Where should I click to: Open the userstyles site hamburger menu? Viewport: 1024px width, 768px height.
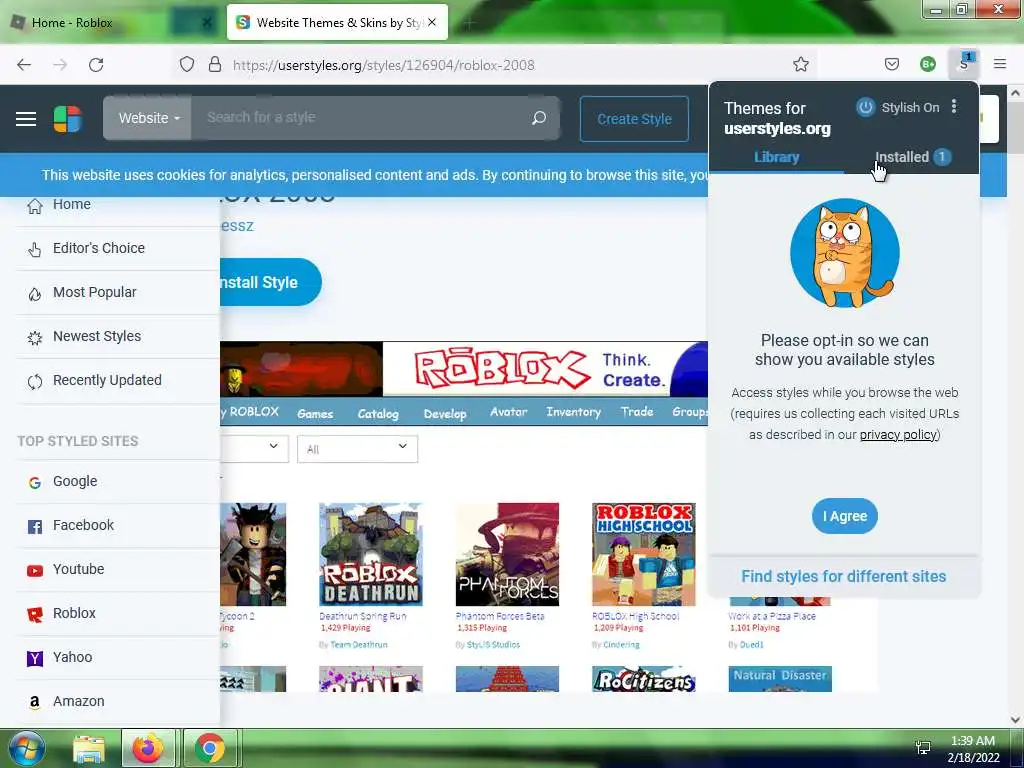pos(26,119)
